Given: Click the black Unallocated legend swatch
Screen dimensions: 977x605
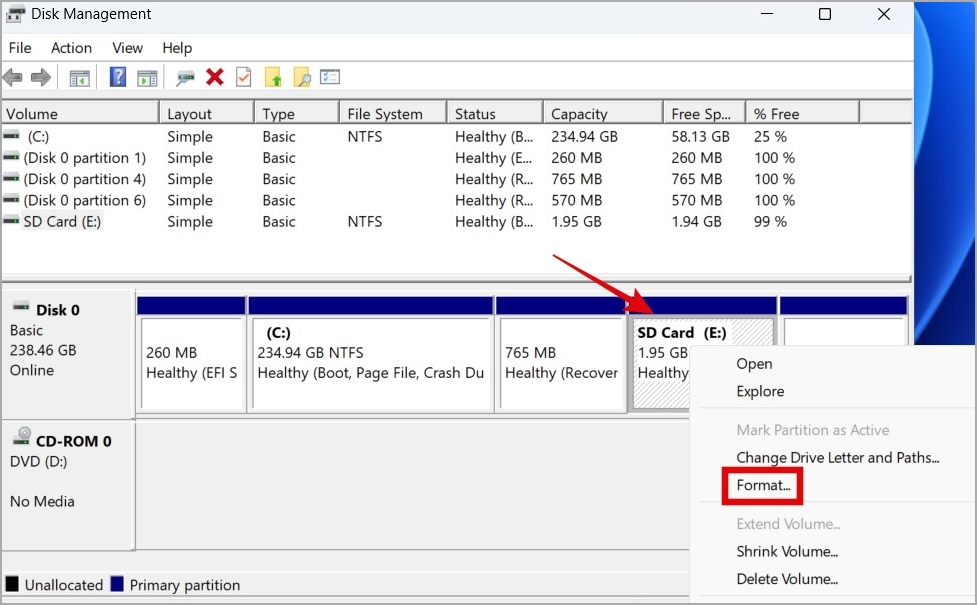Looking at the screenshot, I should click(x=12, y=584).
